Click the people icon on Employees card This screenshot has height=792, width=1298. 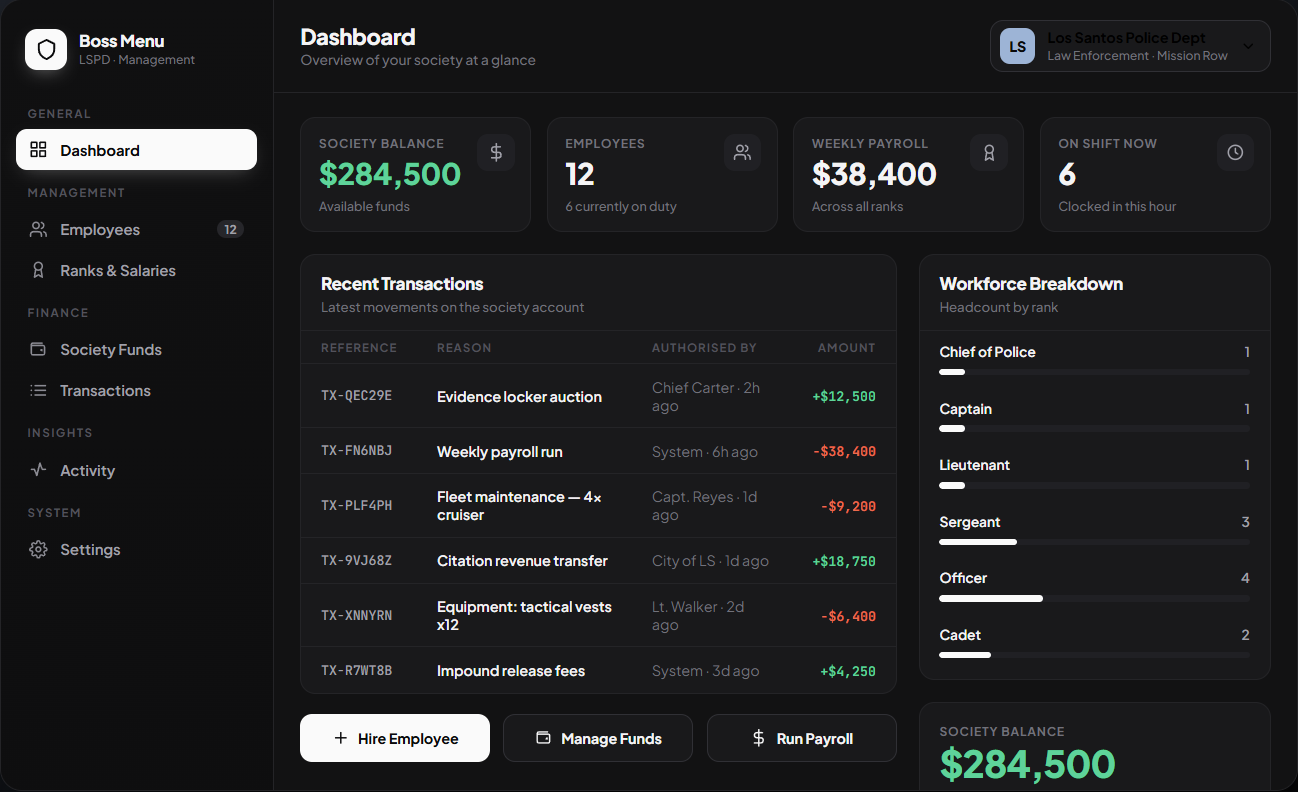point(742,152)
